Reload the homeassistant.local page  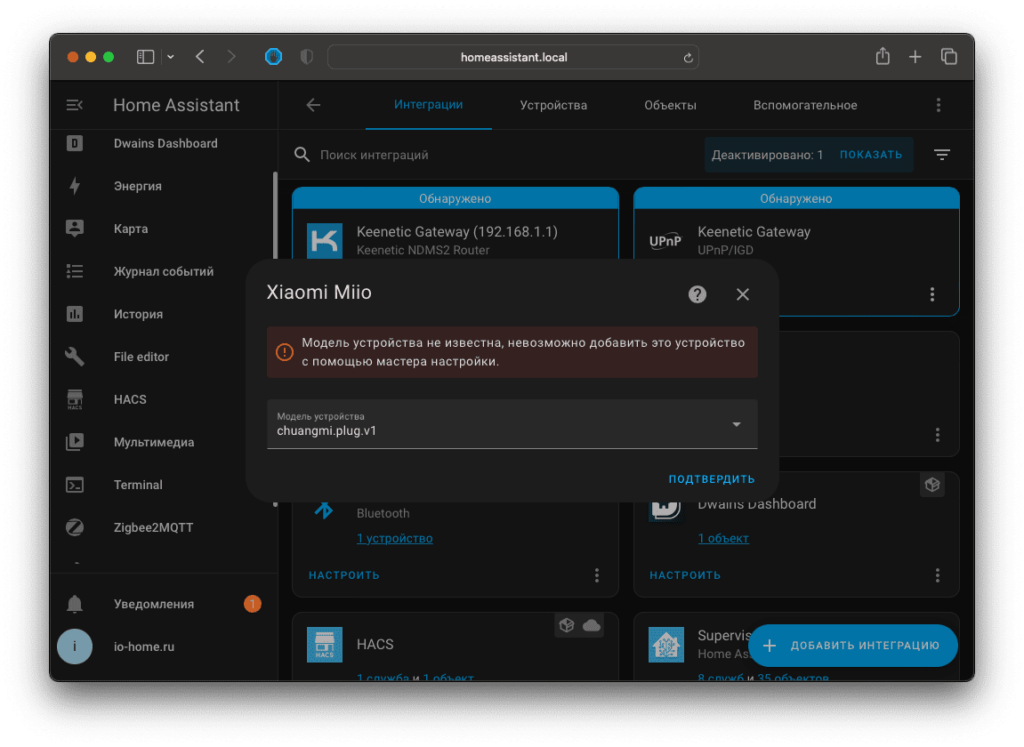688,57
